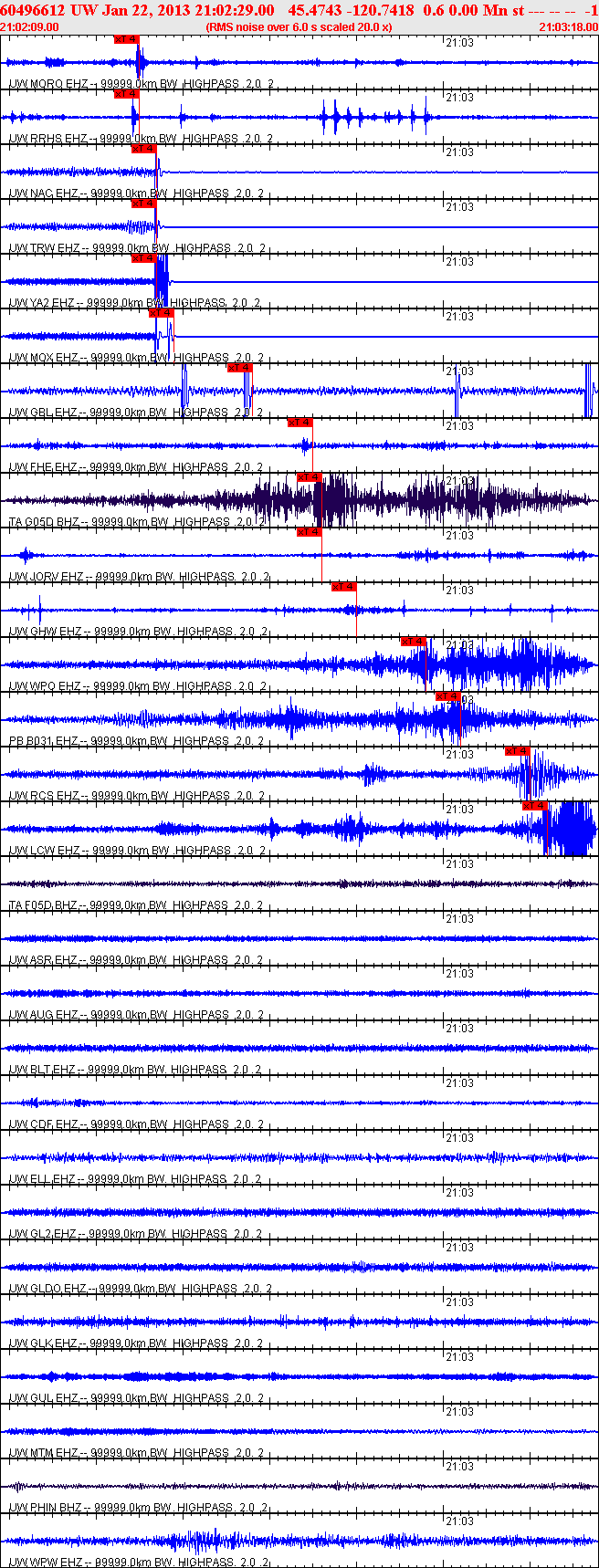Select the pick flag on the dark TA G05D trace
The height and width of the screenshot is (1568, 599).
[309, 477]
